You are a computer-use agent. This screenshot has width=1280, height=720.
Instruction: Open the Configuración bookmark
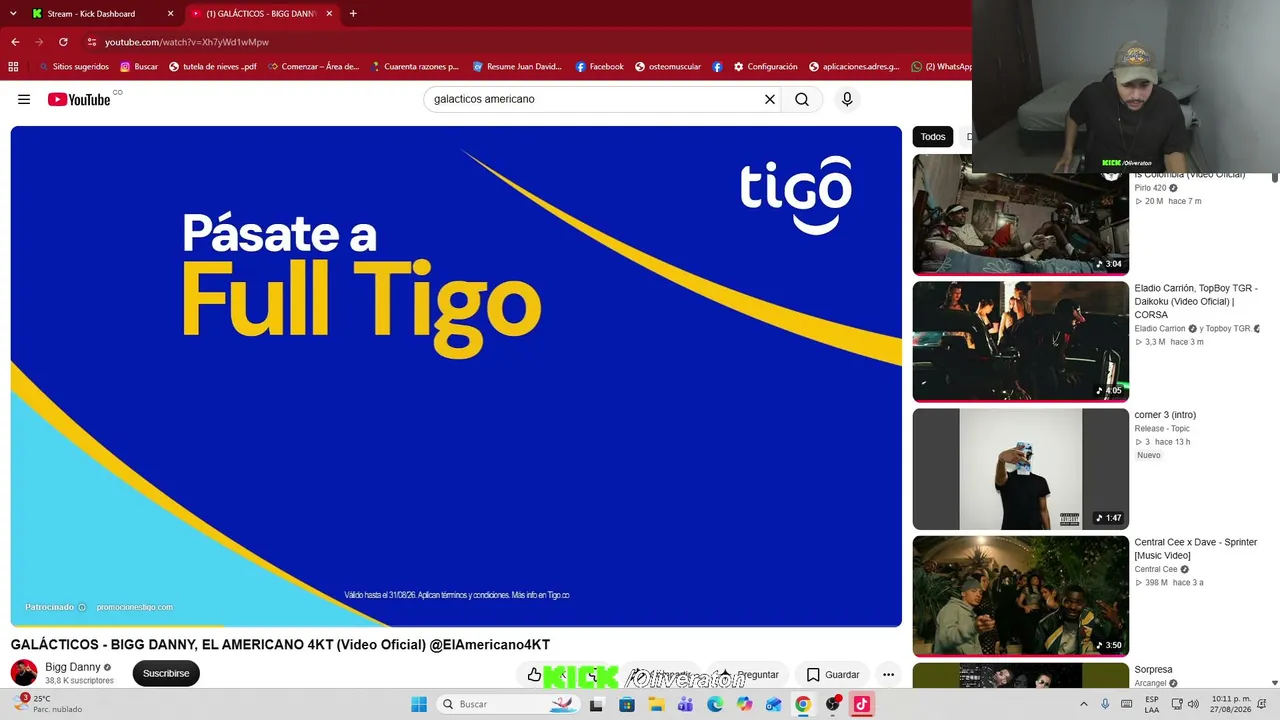766,67
